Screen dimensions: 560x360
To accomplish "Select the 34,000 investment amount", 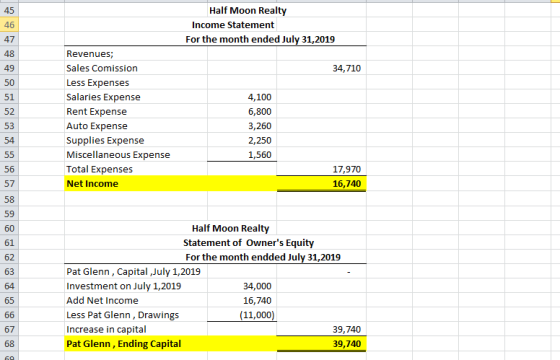I will (x=257, y=286).
